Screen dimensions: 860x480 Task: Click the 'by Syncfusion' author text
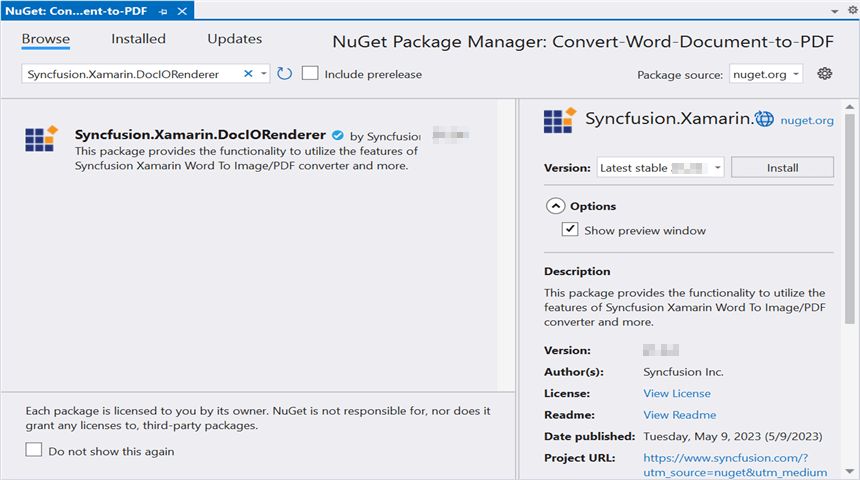click(385, 136)
